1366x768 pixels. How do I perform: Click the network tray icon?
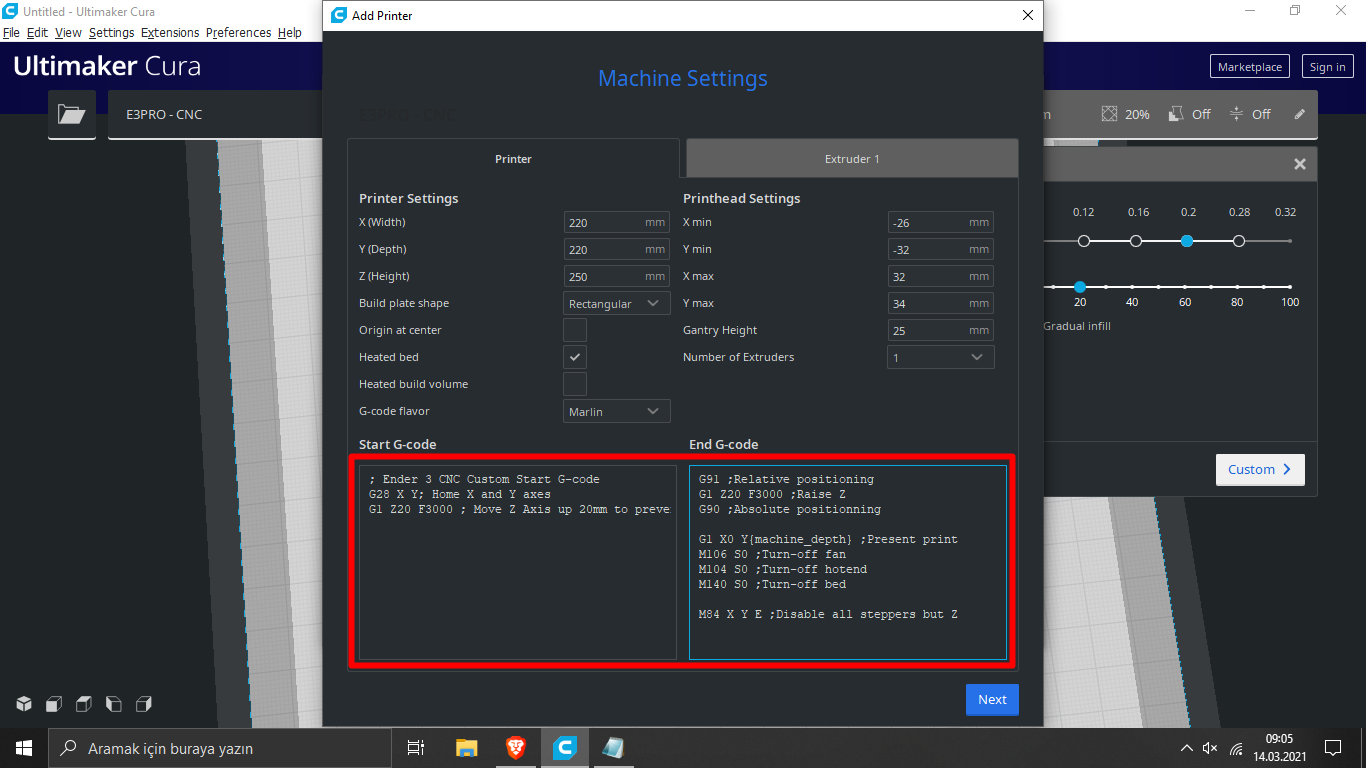click(x=1236, y=748)
